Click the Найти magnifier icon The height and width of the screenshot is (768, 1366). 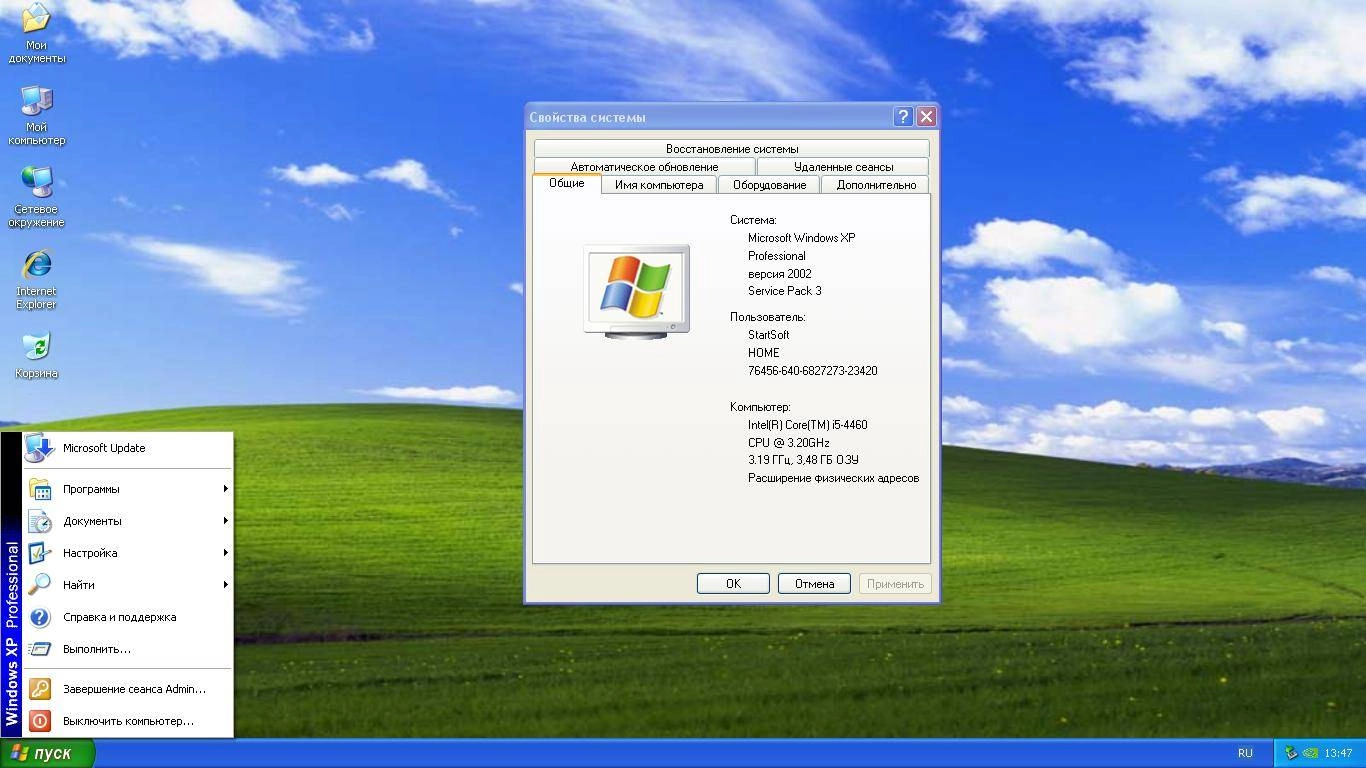pyautogui.click(x=40, y=585)
